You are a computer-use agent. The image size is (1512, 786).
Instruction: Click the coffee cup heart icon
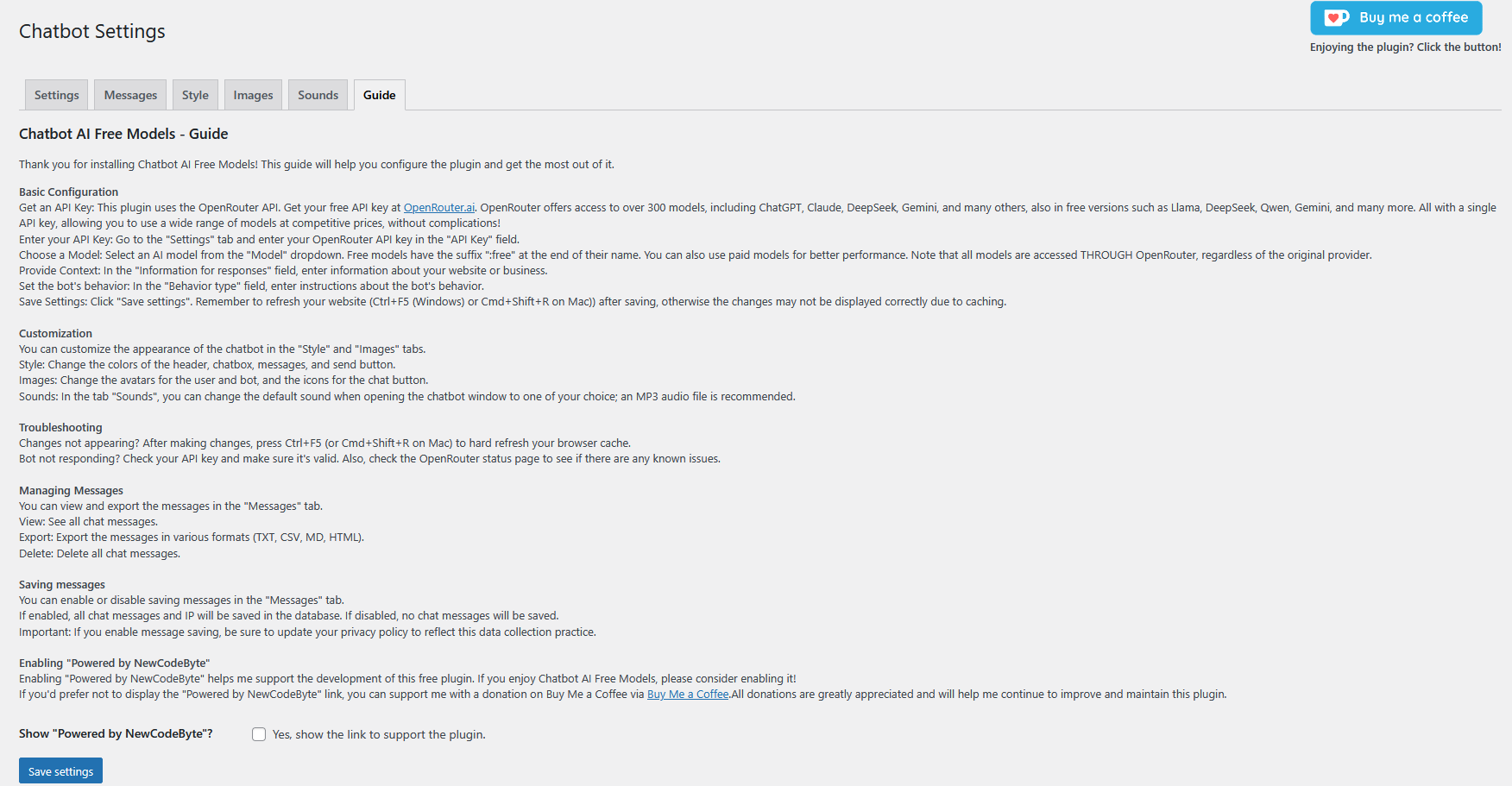pos(1336,18)
